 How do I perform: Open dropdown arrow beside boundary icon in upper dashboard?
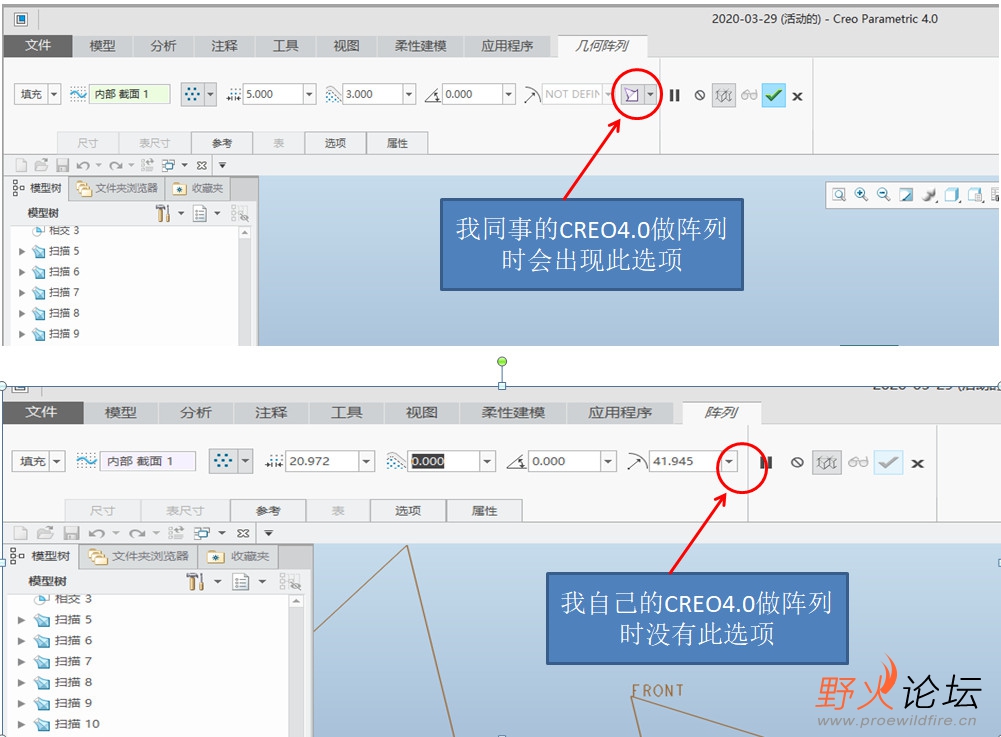[650, 95]
